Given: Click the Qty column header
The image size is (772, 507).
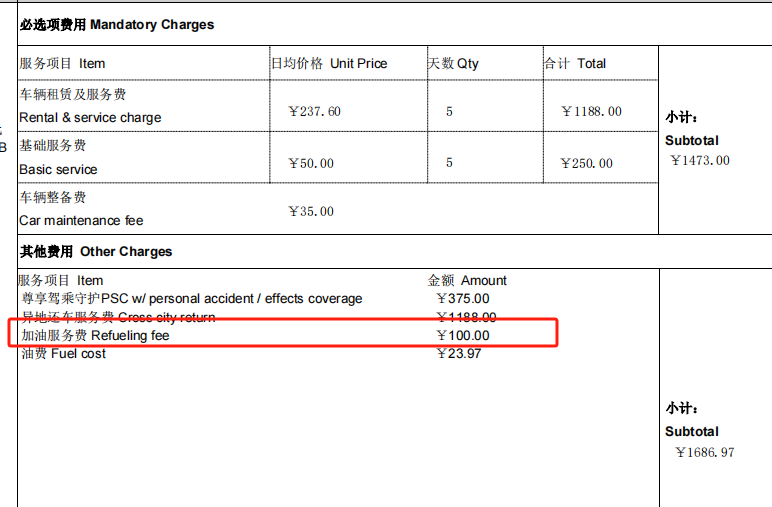Looking at the screenshot, I should tap(453, 63).
